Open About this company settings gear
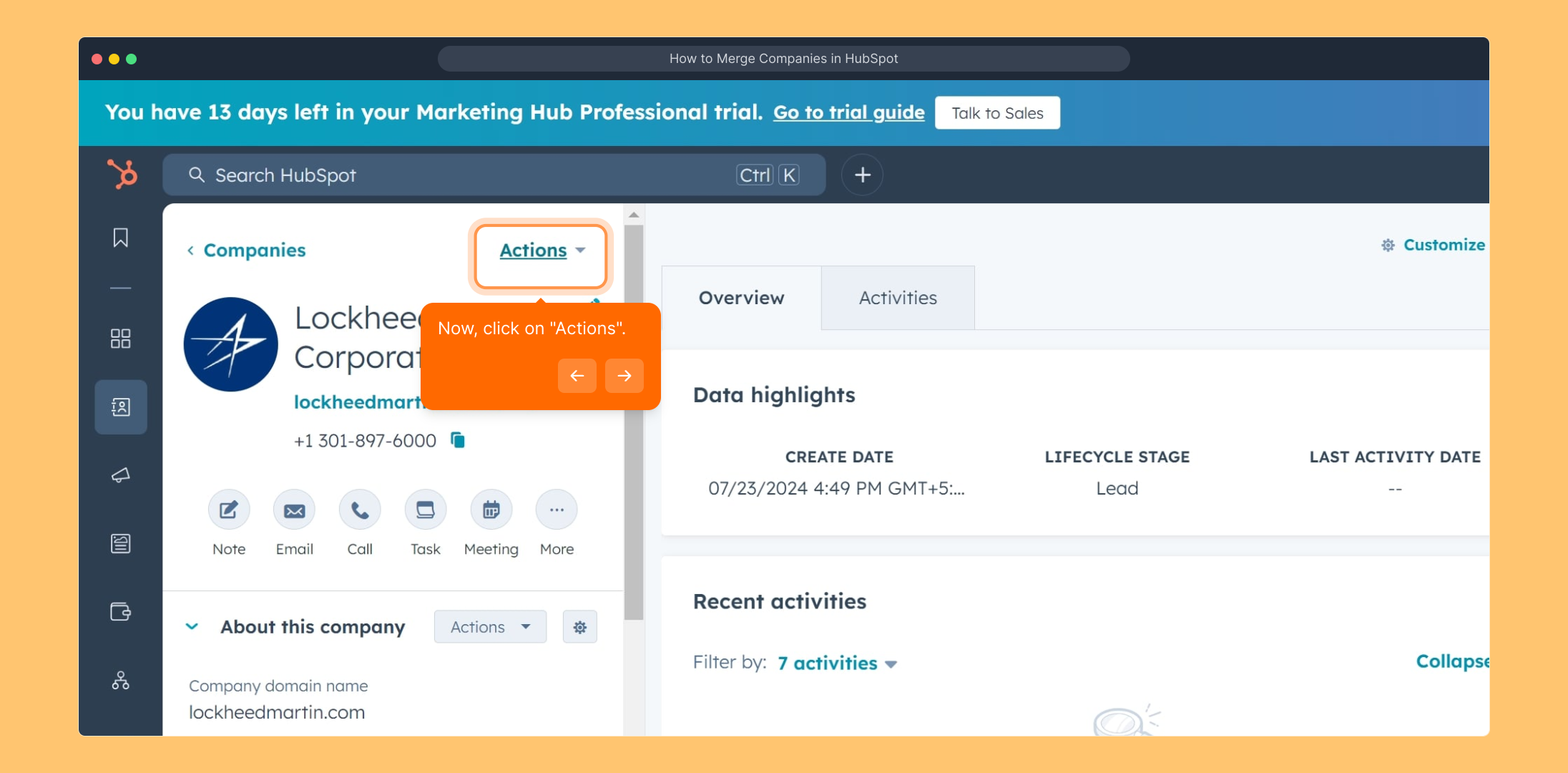This screenshot has width=1568, height=773. pos(579,627)
